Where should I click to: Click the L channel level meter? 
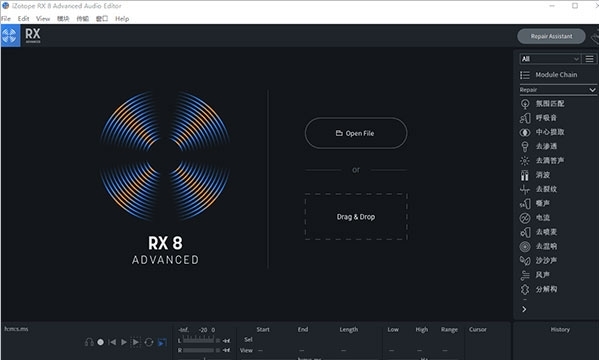(198, 341)
